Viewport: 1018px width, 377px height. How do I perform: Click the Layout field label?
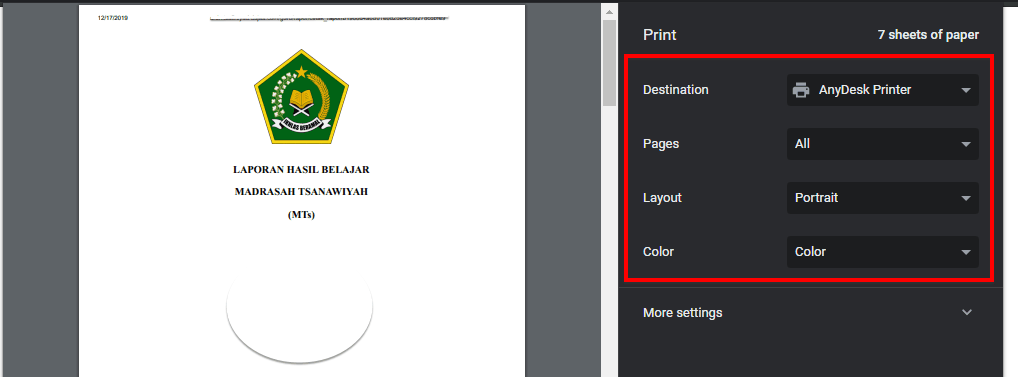(x=662, y=198)
